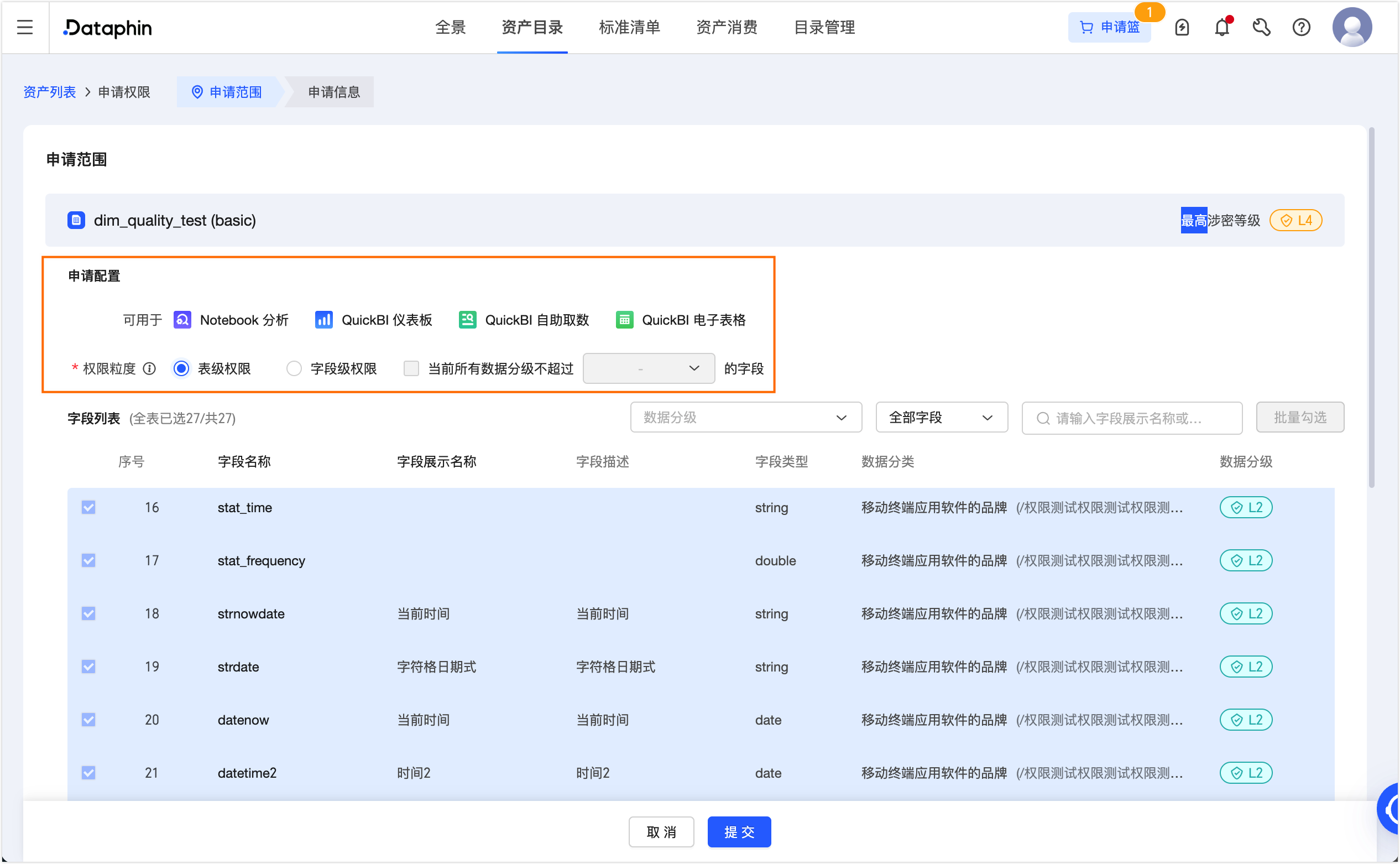Click the L4 security level badge
The height and width of the screenshot is (864, 1400).
[1295, 221]
